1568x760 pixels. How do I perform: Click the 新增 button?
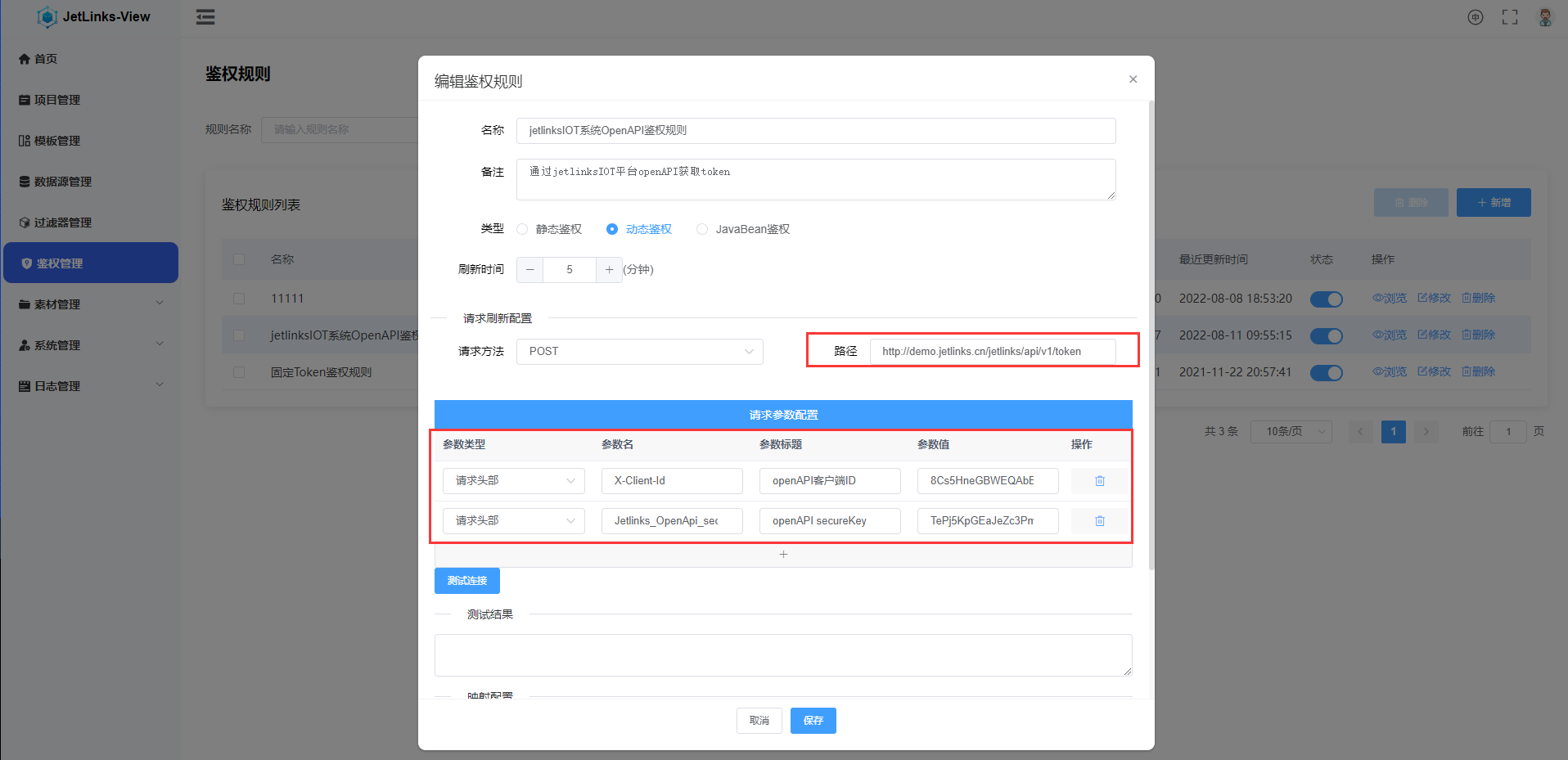point(1494,203)
